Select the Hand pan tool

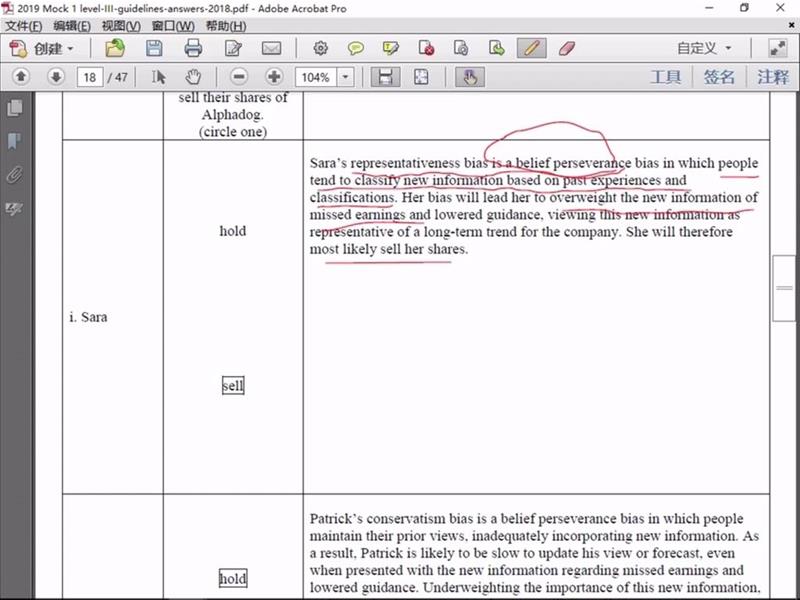(193, 77)
